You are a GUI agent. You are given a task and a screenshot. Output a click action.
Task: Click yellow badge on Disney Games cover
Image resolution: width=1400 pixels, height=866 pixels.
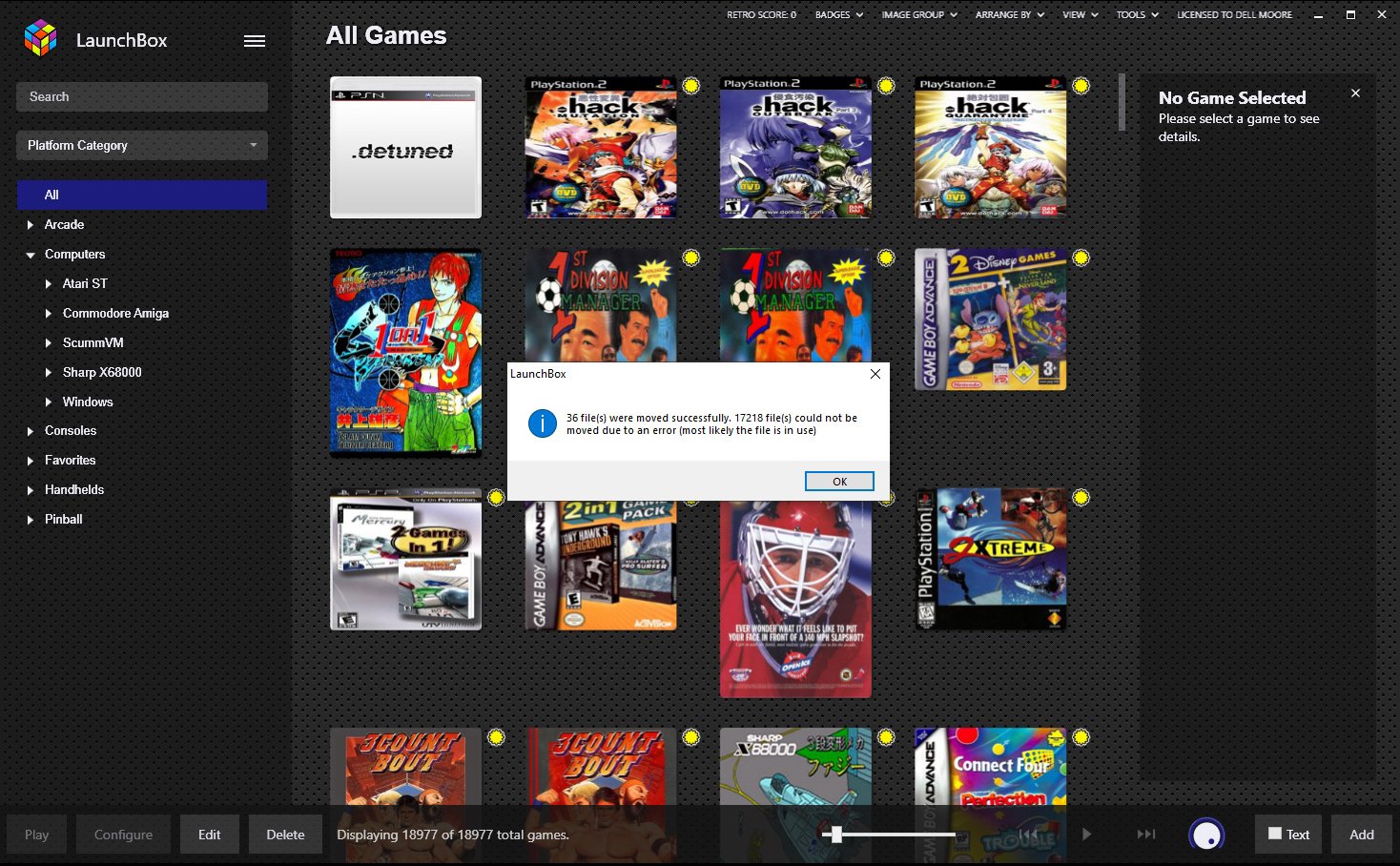click(1081, 258)
